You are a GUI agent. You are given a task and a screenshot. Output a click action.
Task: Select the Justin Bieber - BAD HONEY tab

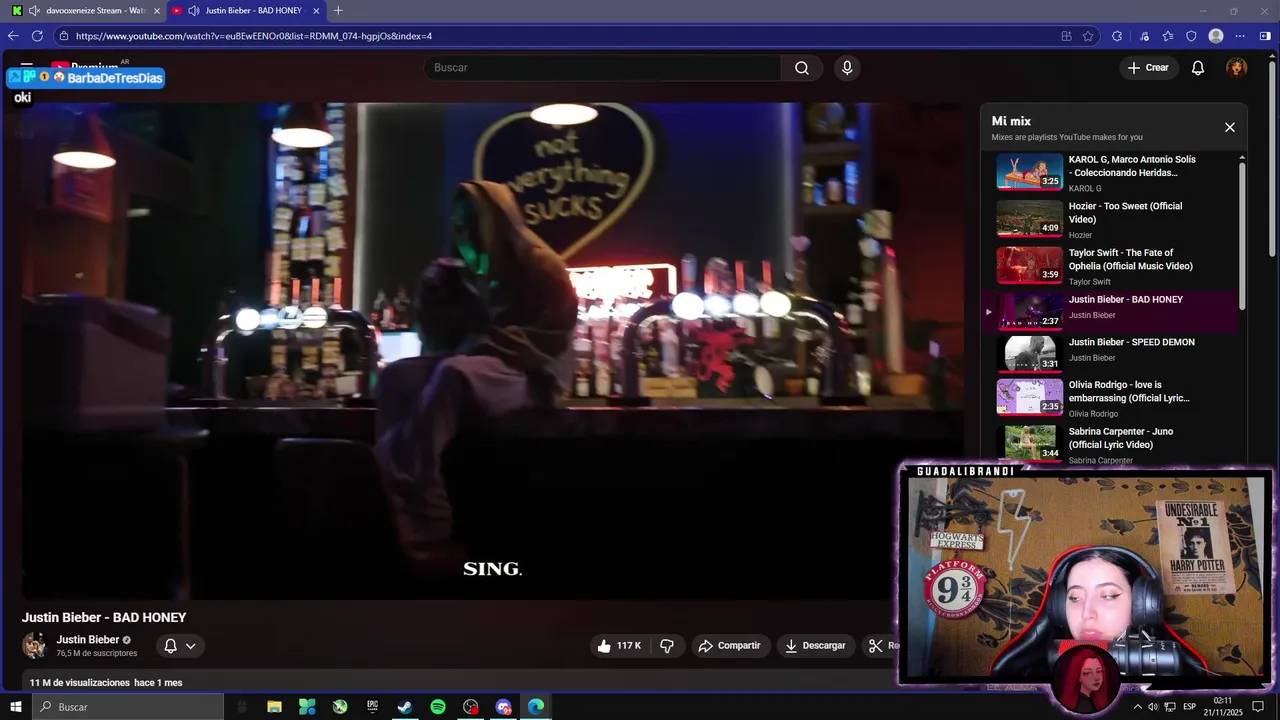pyautogui.click(x=246, y=10)
